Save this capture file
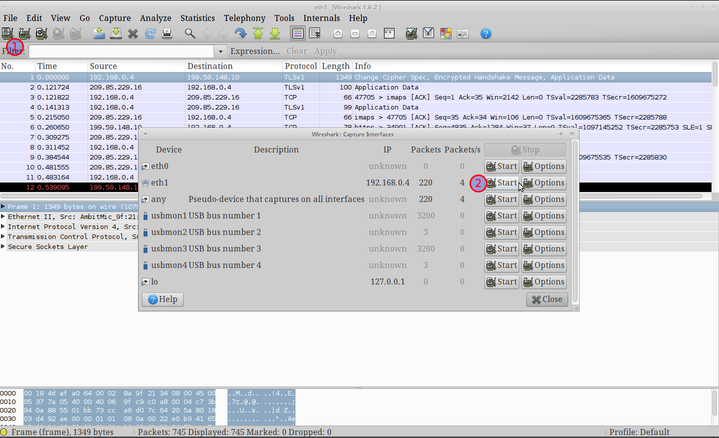 (116, 33)
